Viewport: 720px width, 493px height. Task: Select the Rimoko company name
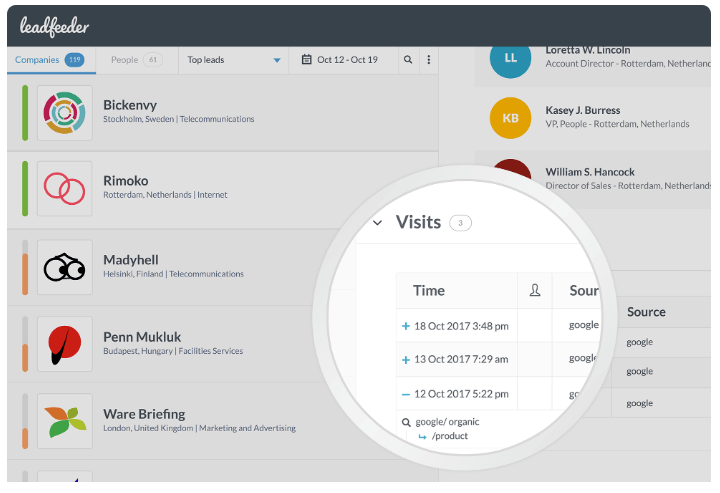point(125,180)
